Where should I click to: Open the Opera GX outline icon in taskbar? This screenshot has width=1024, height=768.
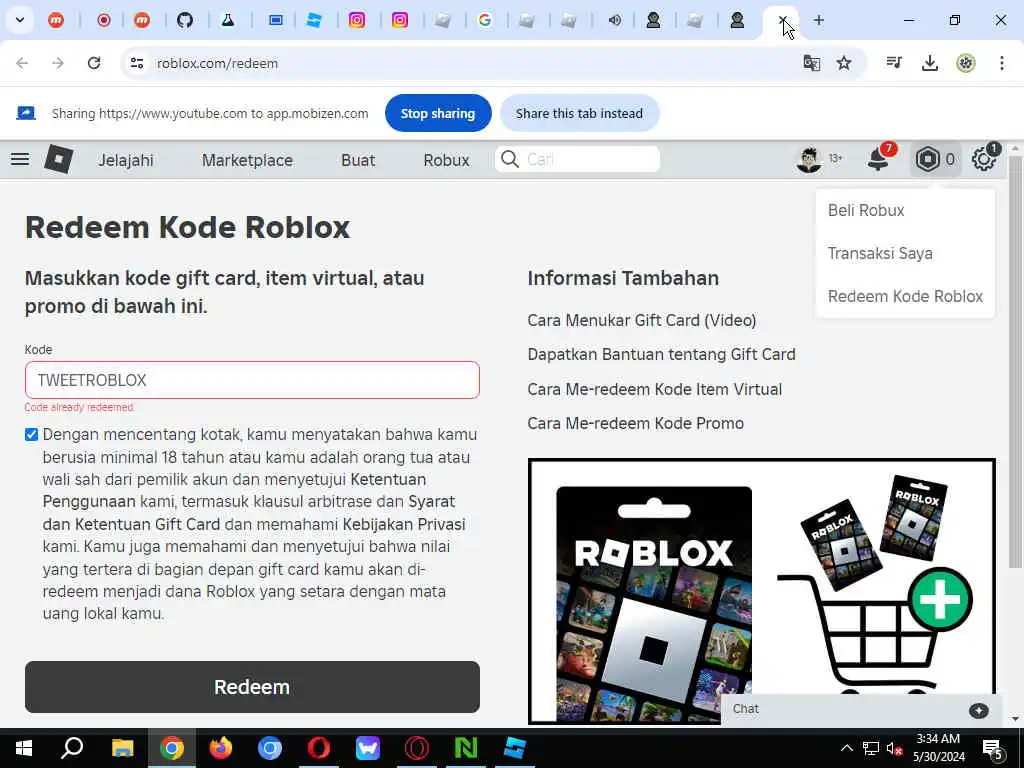(417, 748)
